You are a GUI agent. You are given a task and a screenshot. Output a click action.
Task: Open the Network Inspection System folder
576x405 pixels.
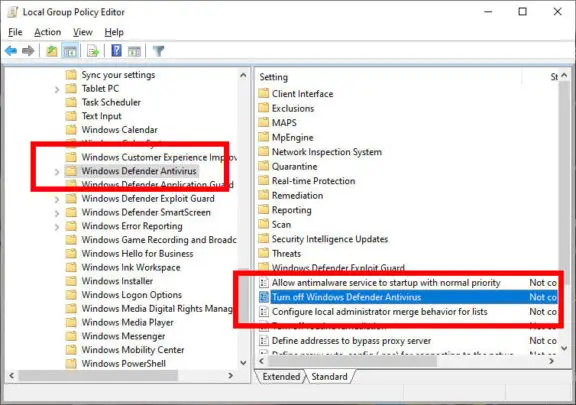pyautogui.click(x=320, y=152)
